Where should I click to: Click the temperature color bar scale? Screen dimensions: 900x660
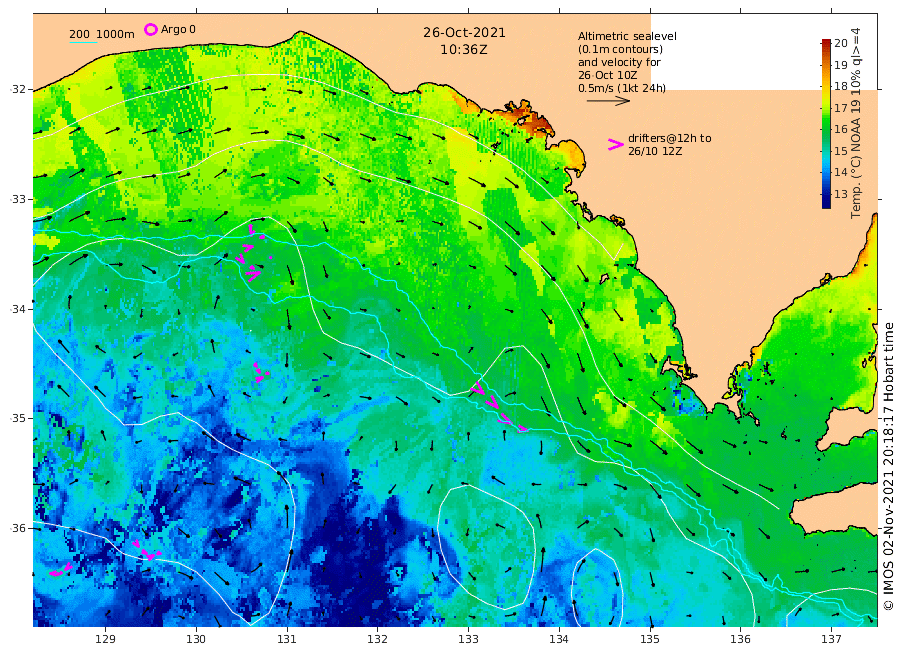point(826,123)
